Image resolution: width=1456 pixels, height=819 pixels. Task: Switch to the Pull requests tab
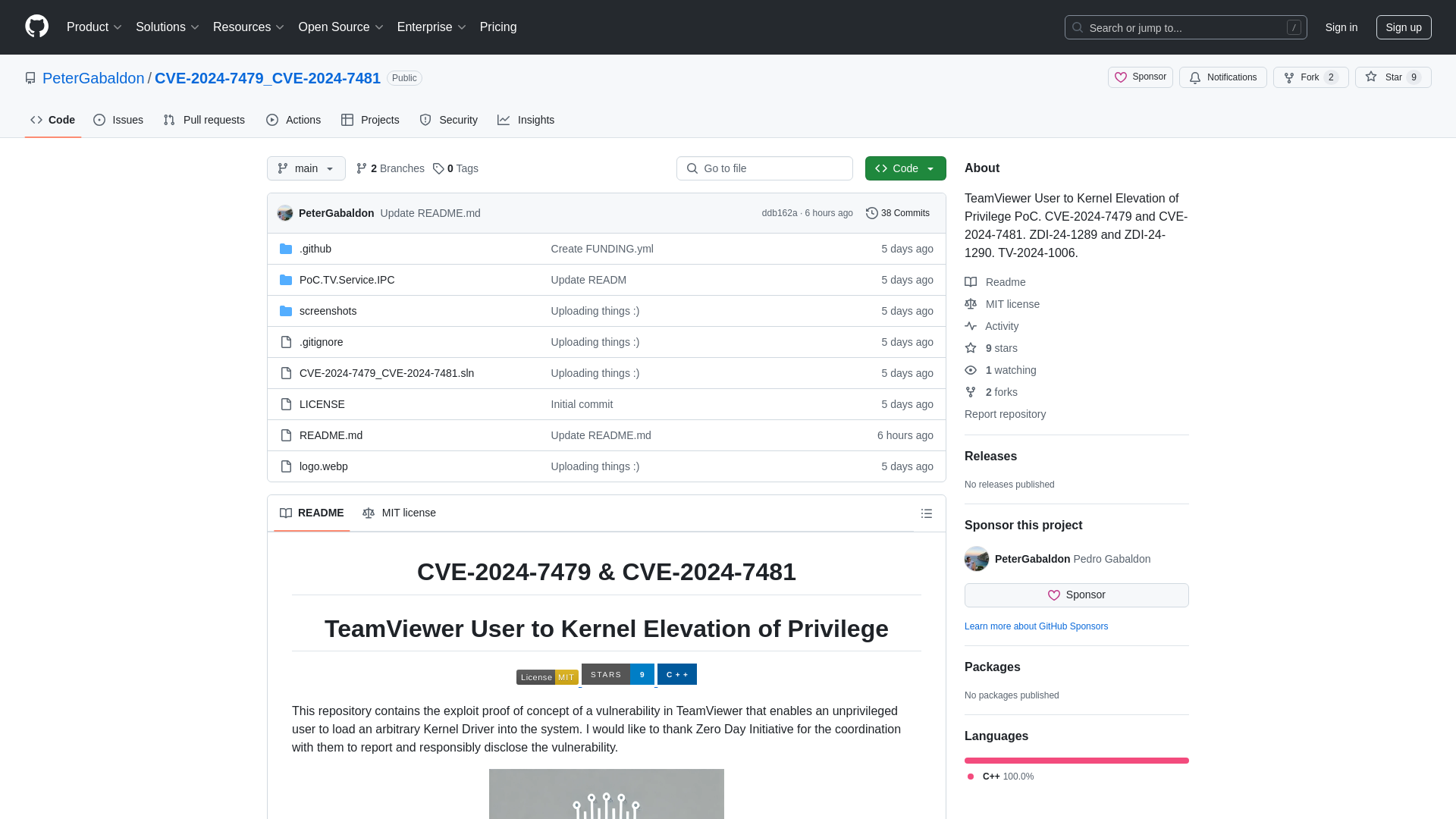coord(204,120)
